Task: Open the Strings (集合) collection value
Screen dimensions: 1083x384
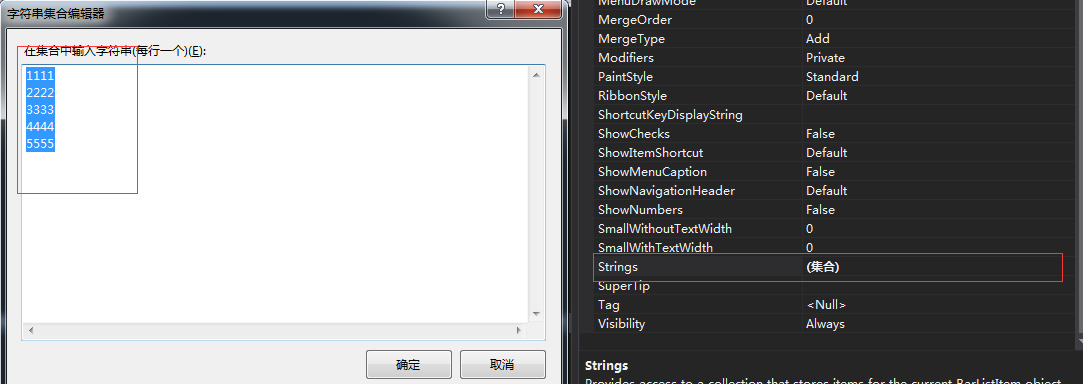Action: 822,267
